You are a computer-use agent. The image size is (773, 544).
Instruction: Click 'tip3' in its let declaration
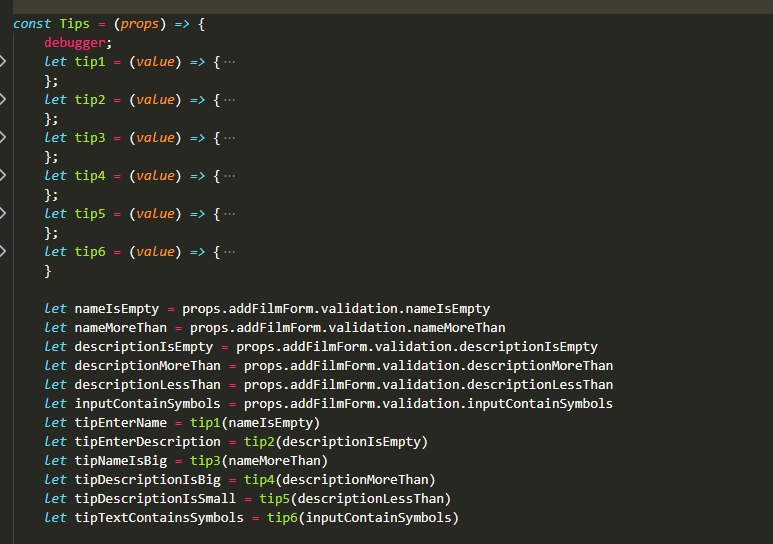click(90, 138)
